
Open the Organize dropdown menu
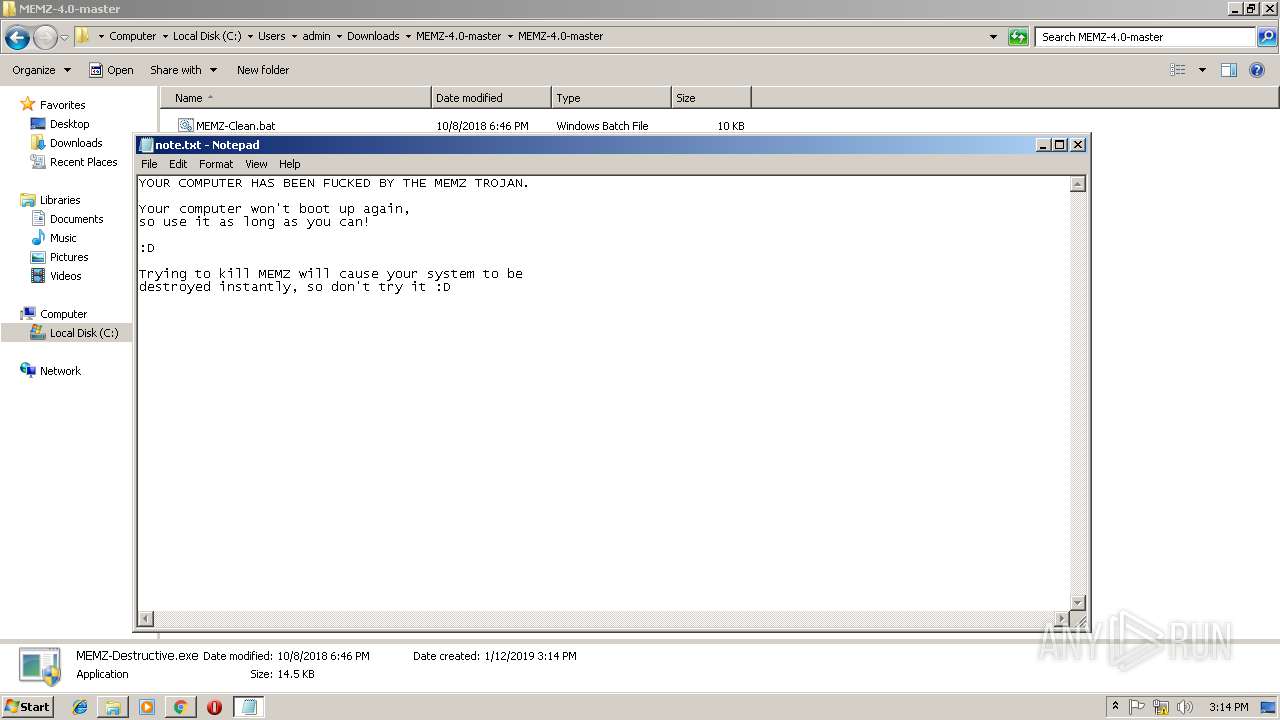[42, 70]
